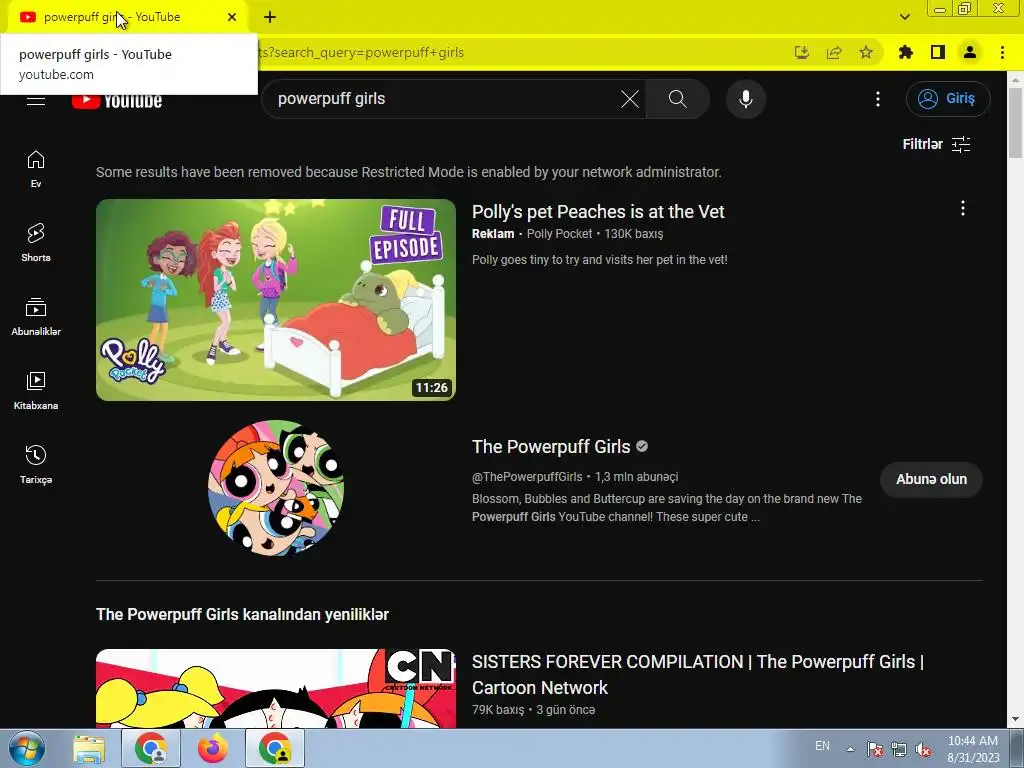Click the EN language indicator
1024x768 pixels.
(822, 746)
